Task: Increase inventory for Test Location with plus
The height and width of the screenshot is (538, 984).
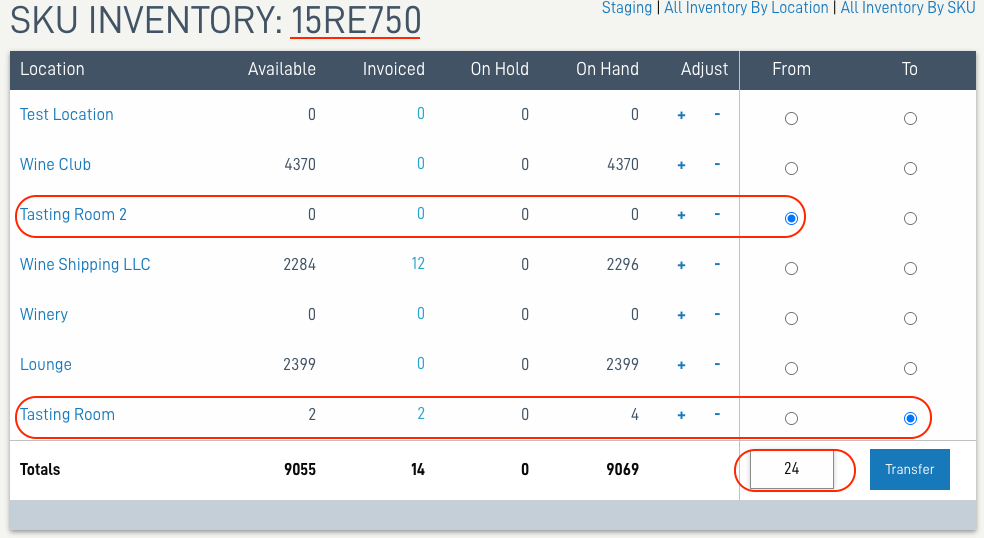Action: [x=681, y=115]
